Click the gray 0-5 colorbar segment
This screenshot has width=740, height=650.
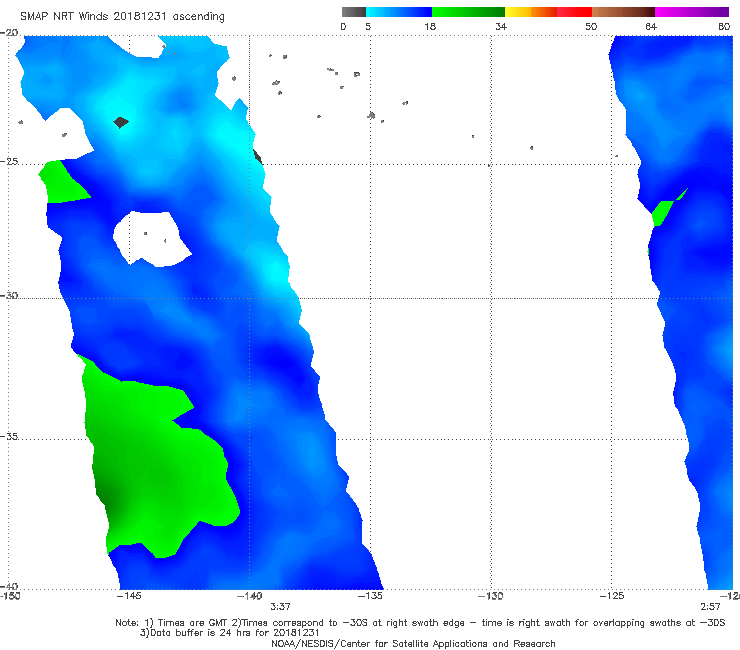pos(354,12)
